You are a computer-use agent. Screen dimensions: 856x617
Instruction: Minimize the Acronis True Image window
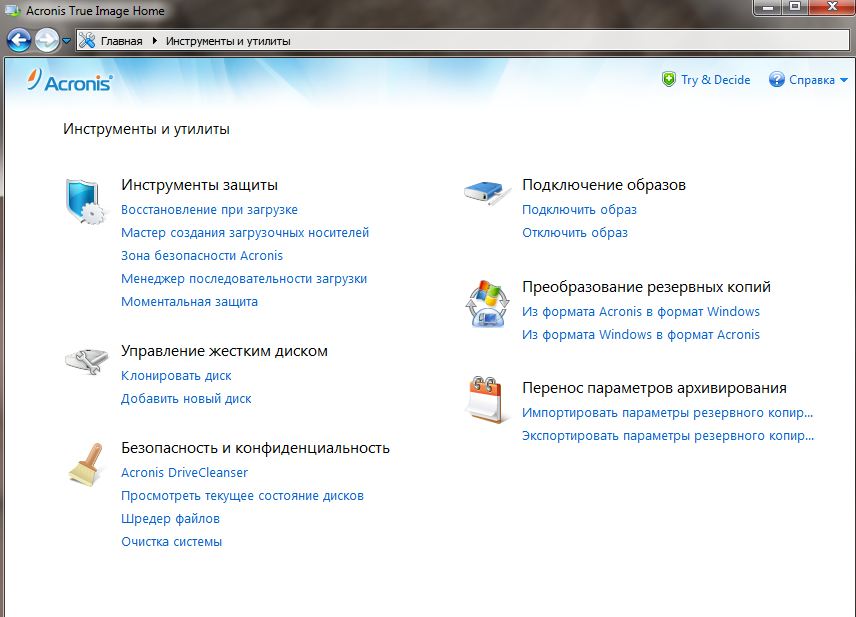[x=768, y=7]
